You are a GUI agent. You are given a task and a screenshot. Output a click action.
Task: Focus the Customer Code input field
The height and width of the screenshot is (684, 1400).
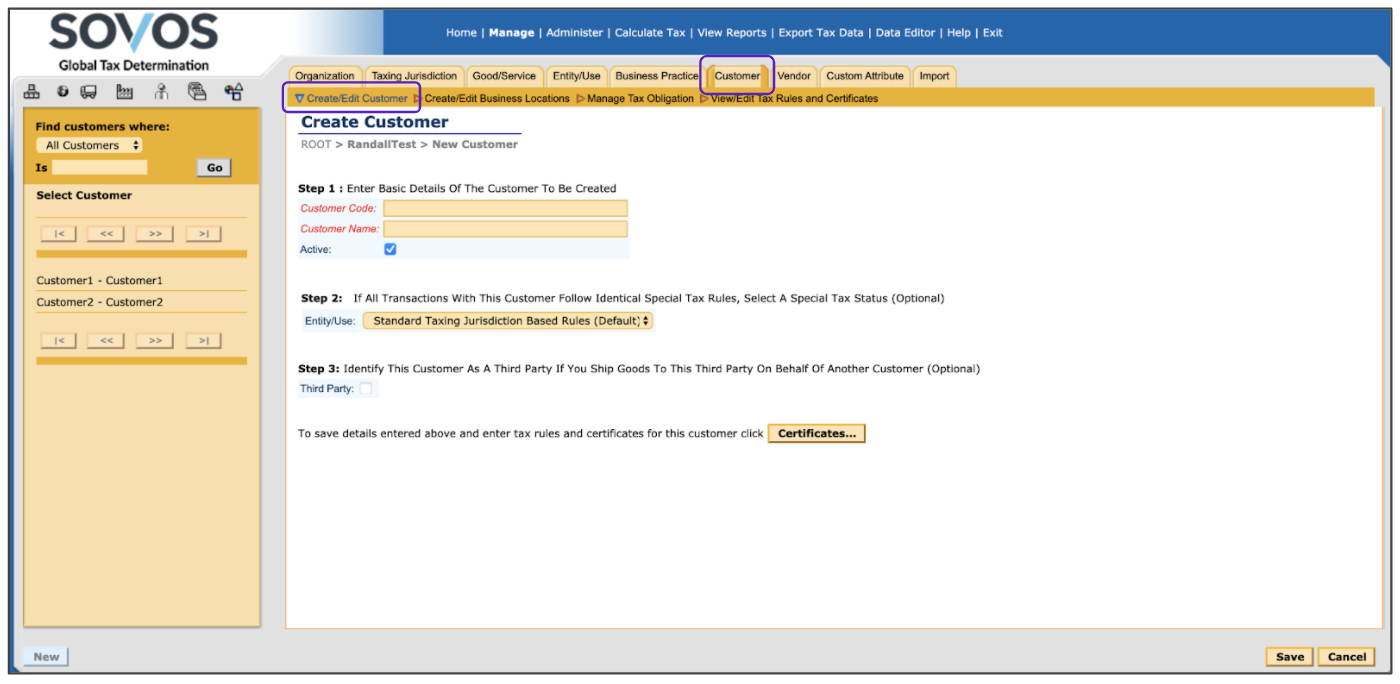click(x=505, y=209)
